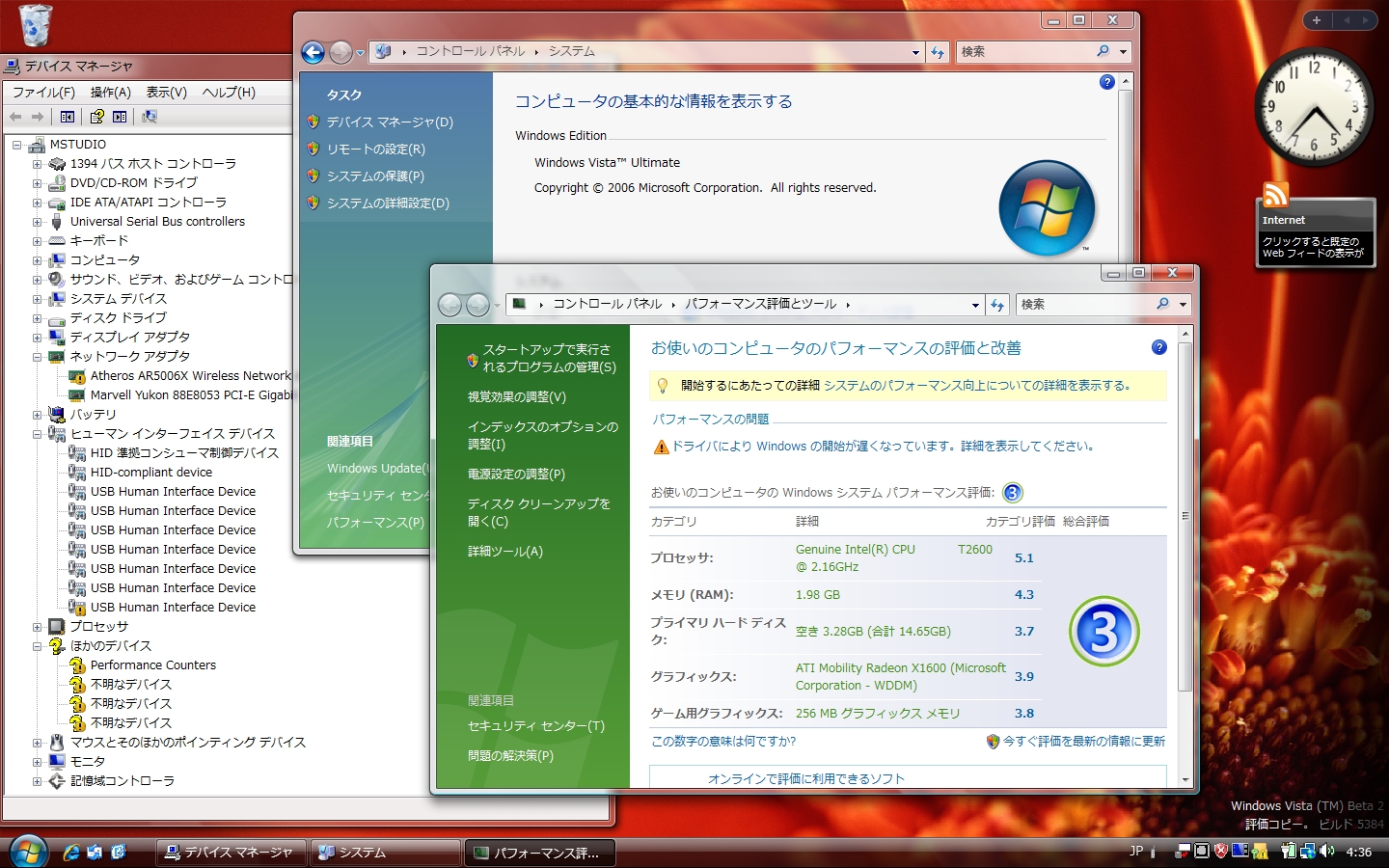Click セキュリティ センター(T) link in Performance window
Screen dimensions: 1389x868
(x=536, y=726)
